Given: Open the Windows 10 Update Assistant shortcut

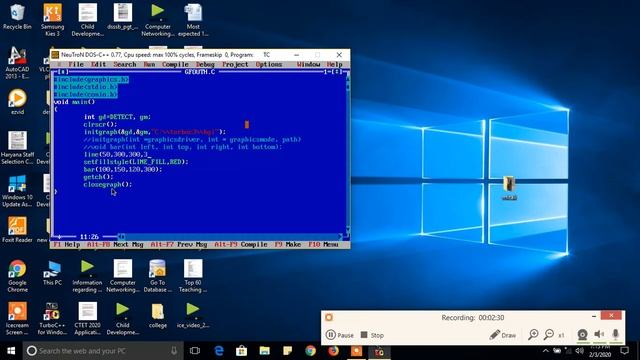Looking at the screenshot, I should [x=17, y=191].
